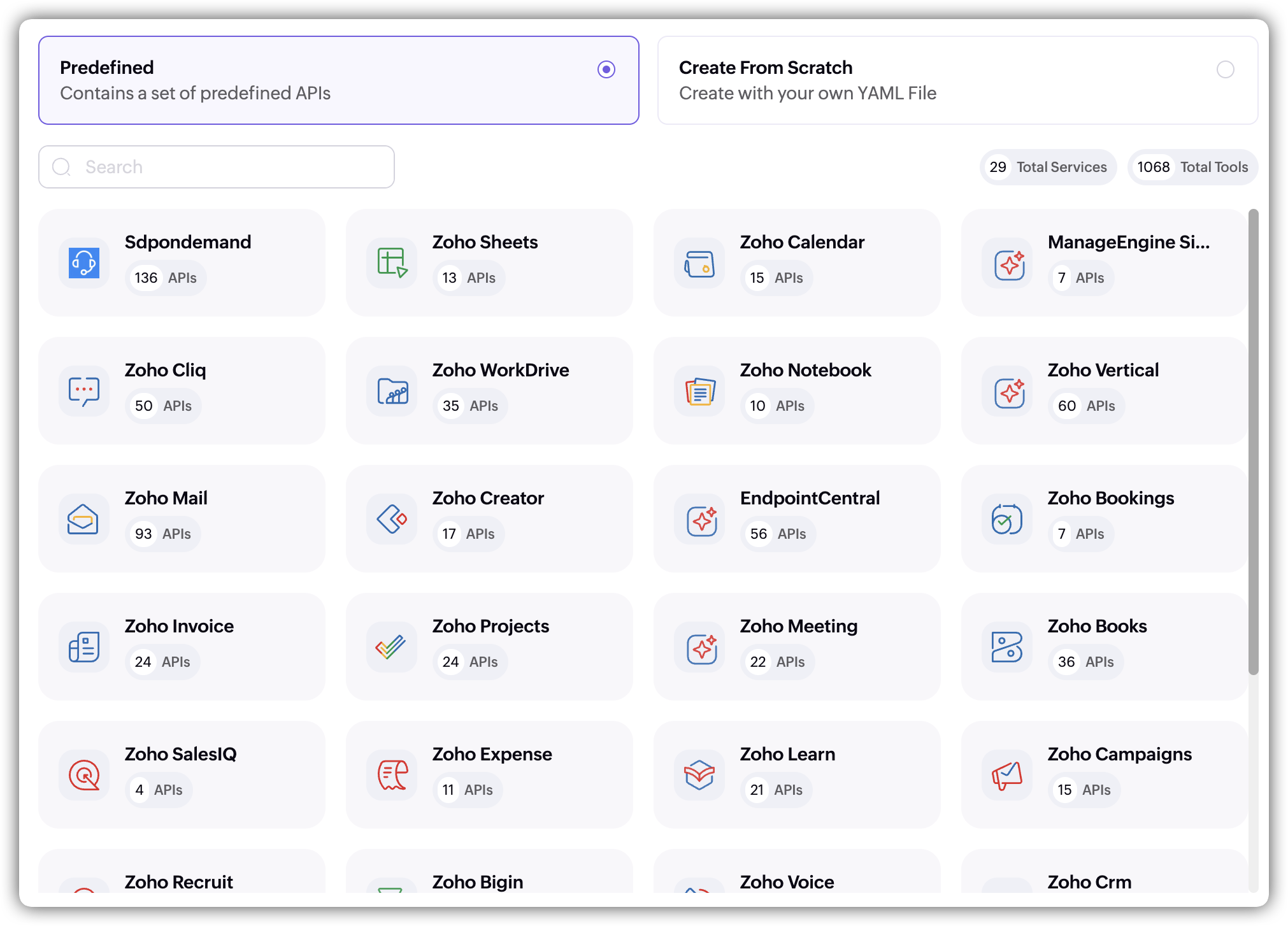Select the Predefined radio button
The width and height of the screenshot is (1288, 926).
pos(606,69)
